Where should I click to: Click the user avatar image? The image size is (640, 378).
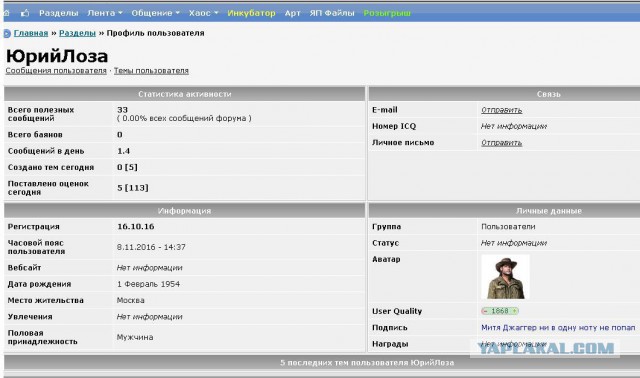point(505,277)
